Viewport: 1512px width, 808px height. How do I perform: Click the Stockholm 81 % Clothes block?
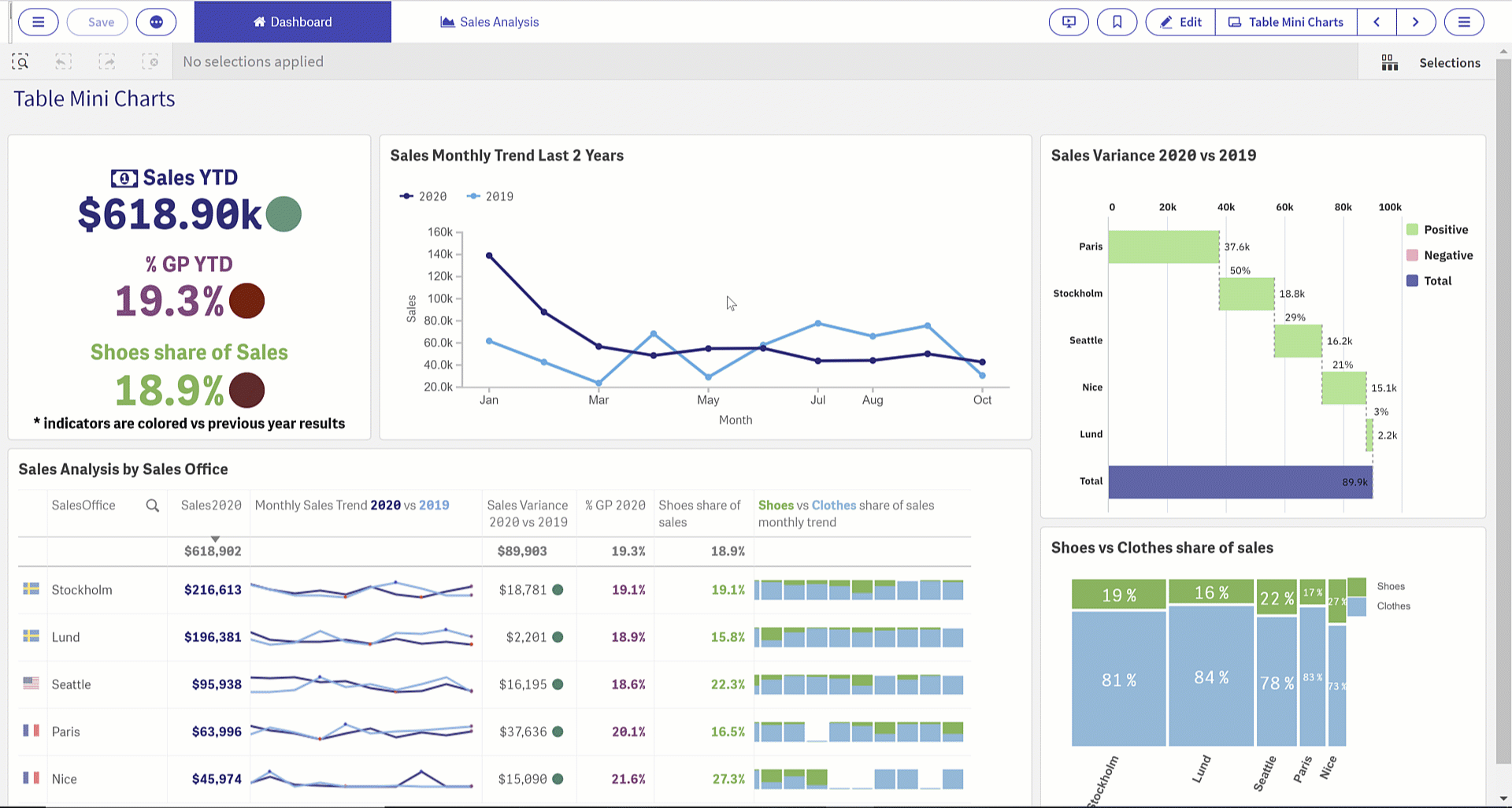[x=1118, y=679]
